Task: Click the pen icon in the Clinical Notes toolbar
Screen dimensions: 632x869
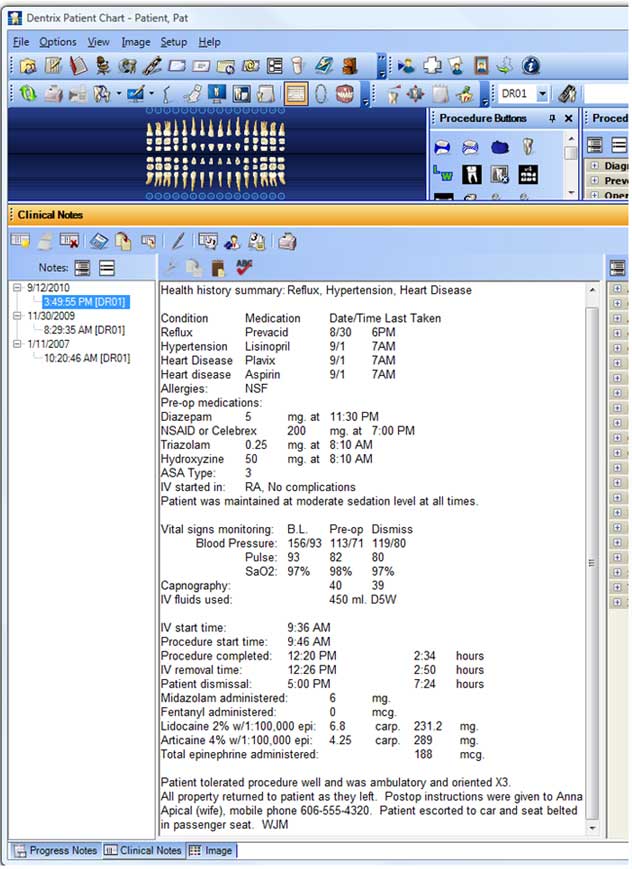Action: pyautogui.click(x=178, y=241)
